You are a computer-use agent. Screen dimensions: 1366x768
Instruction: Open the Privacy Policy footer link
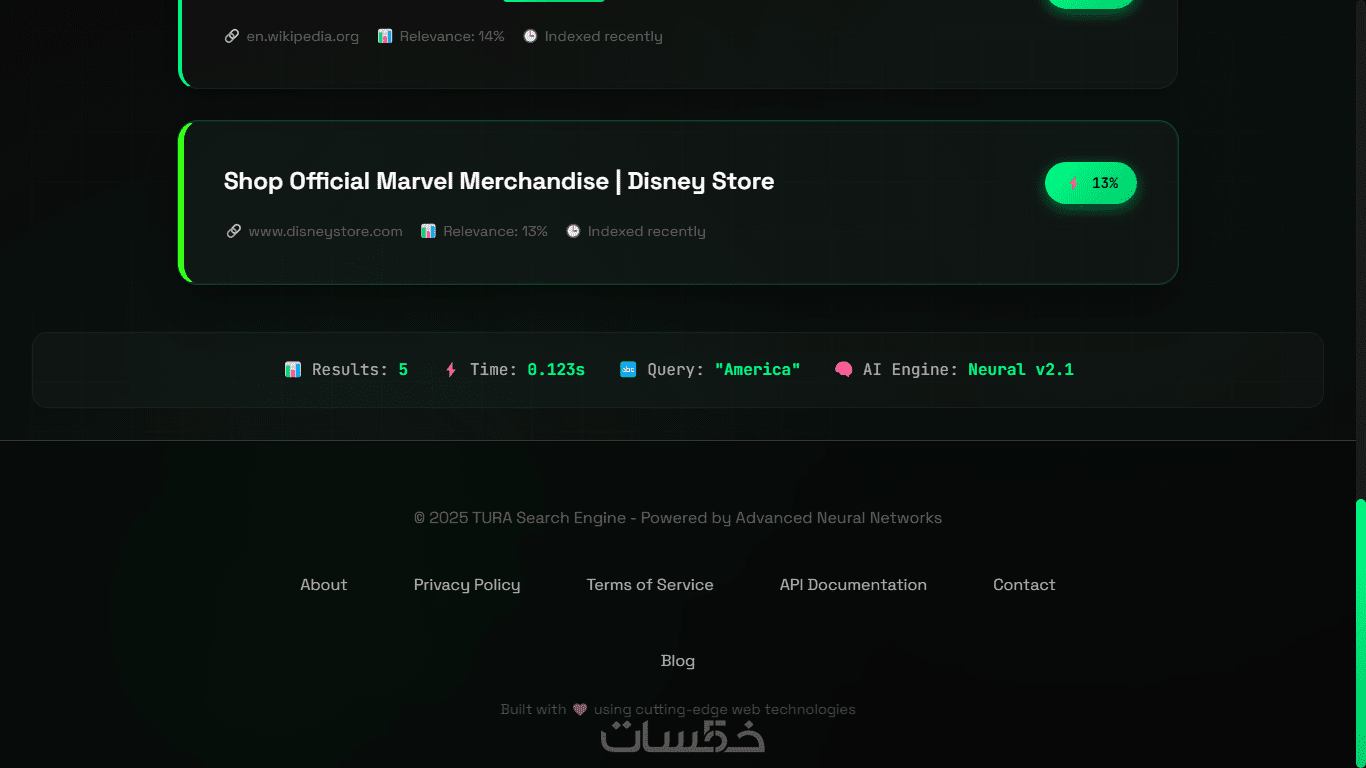(x=467, y=585)
